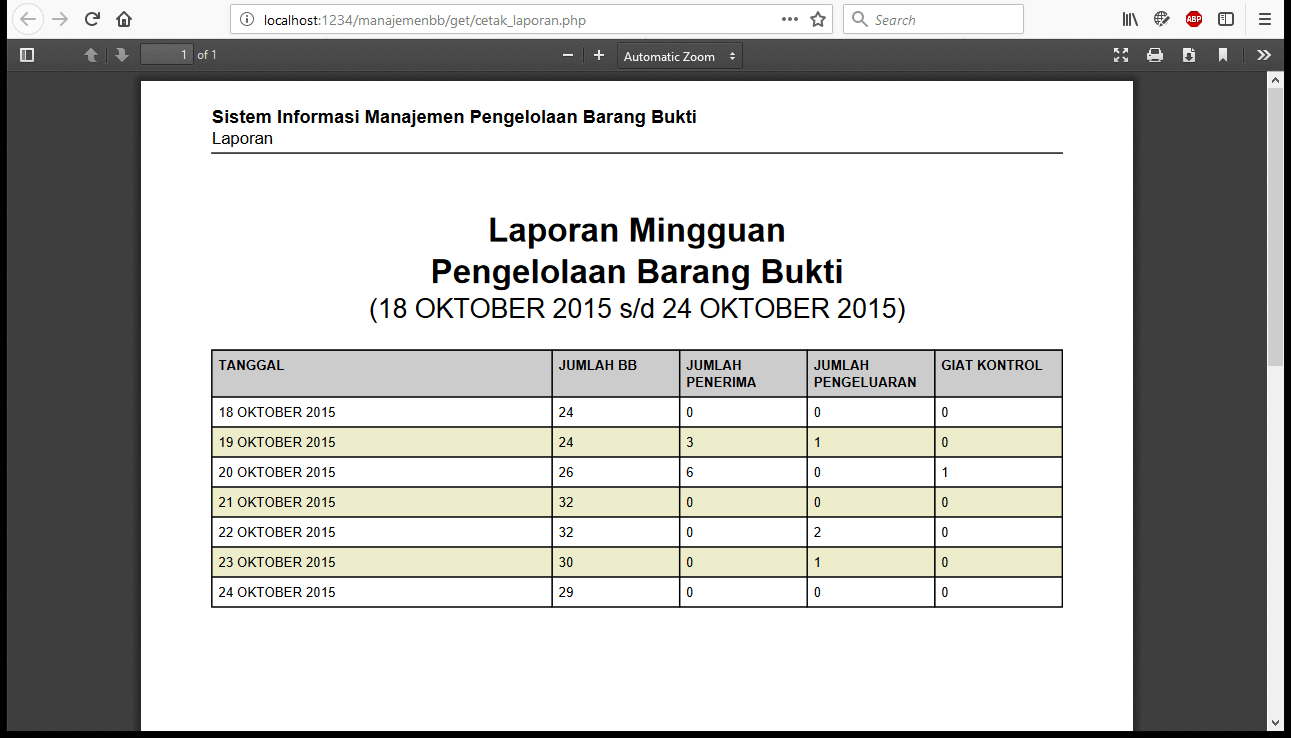Toggle the PDF viewer sidebar
This screenshot has width=1291, height=738.
click(x=27, y=56)
